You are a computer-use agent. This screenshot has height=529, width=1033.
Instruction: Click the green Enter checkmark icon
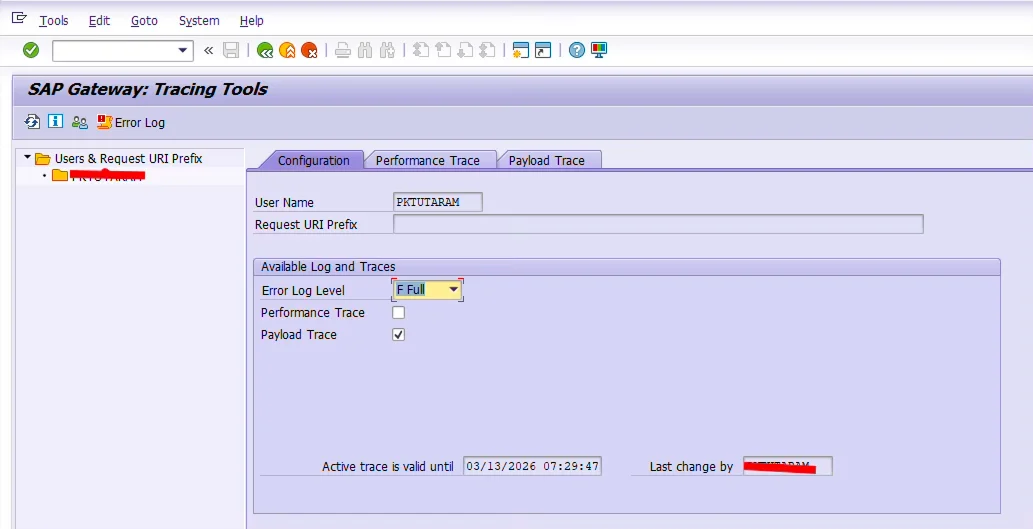click(x=31, y=50)
